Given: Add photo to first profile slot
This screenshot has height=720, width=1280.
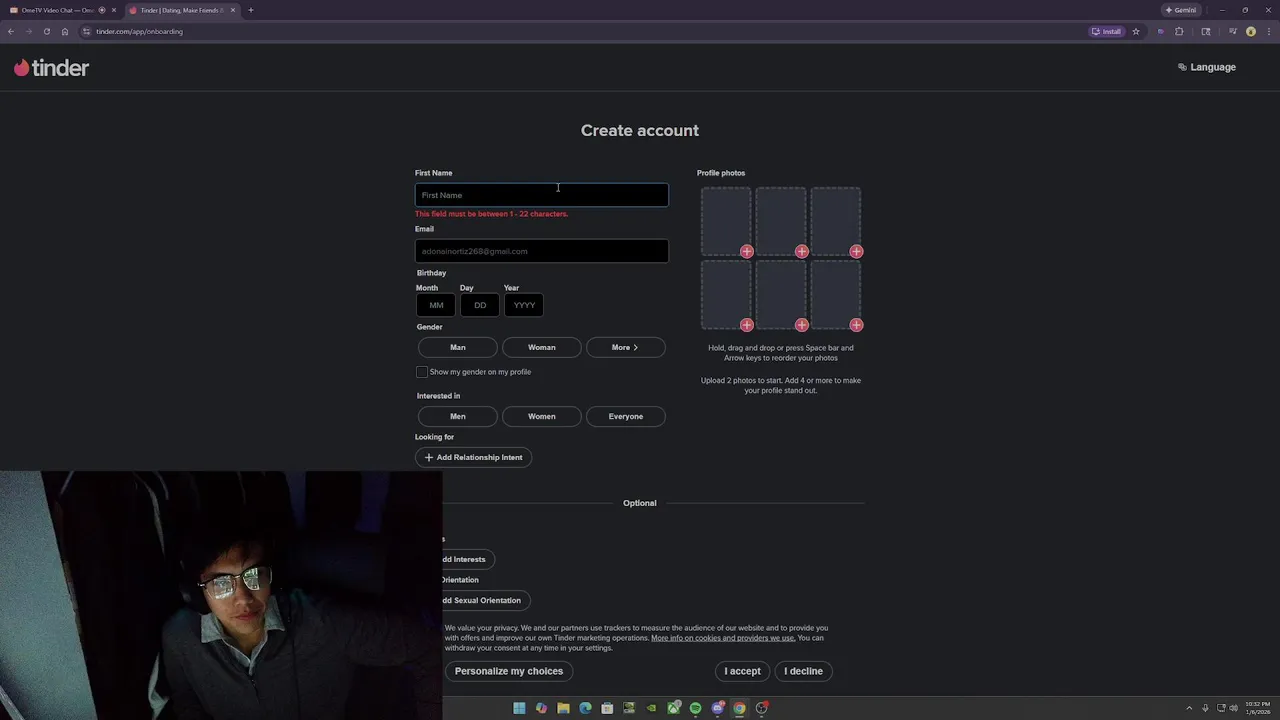Looking at the screenshot, I should coord(747,252).
